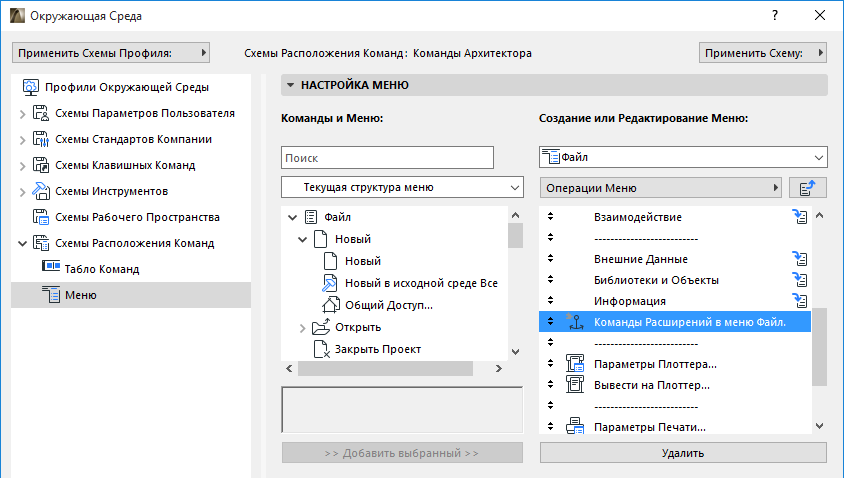Image resolution: width=844 pixels, height=478 pixels.
Task: Expand Схемы Клавишных Команд tree node
Action: click(x=22, y=165)
